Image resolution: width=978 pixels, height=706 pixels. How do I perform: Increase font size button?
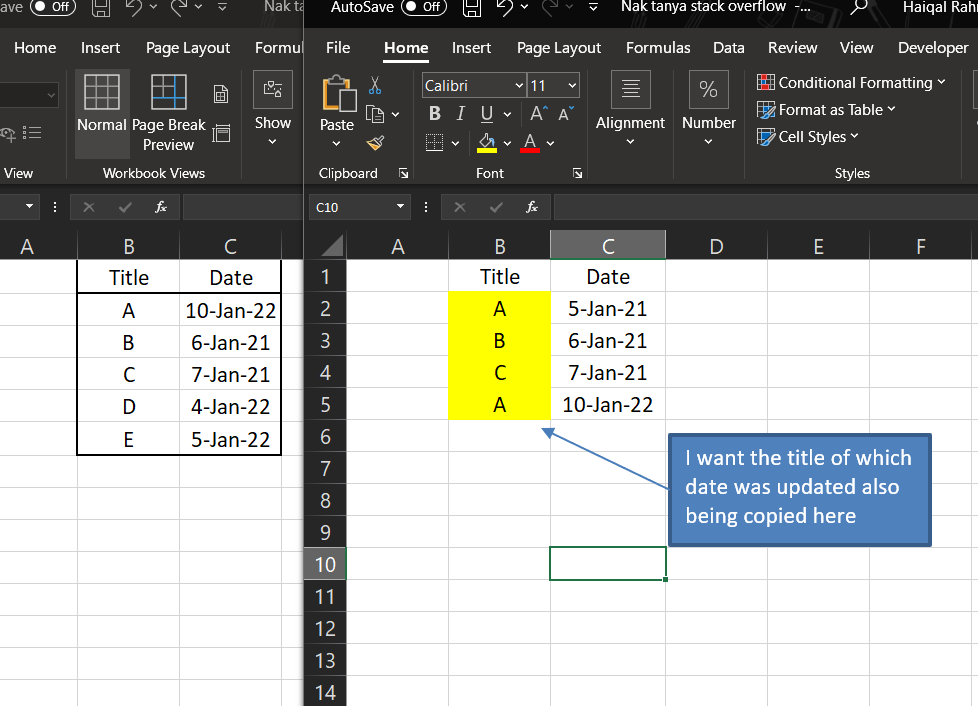[x=538, y=114]
